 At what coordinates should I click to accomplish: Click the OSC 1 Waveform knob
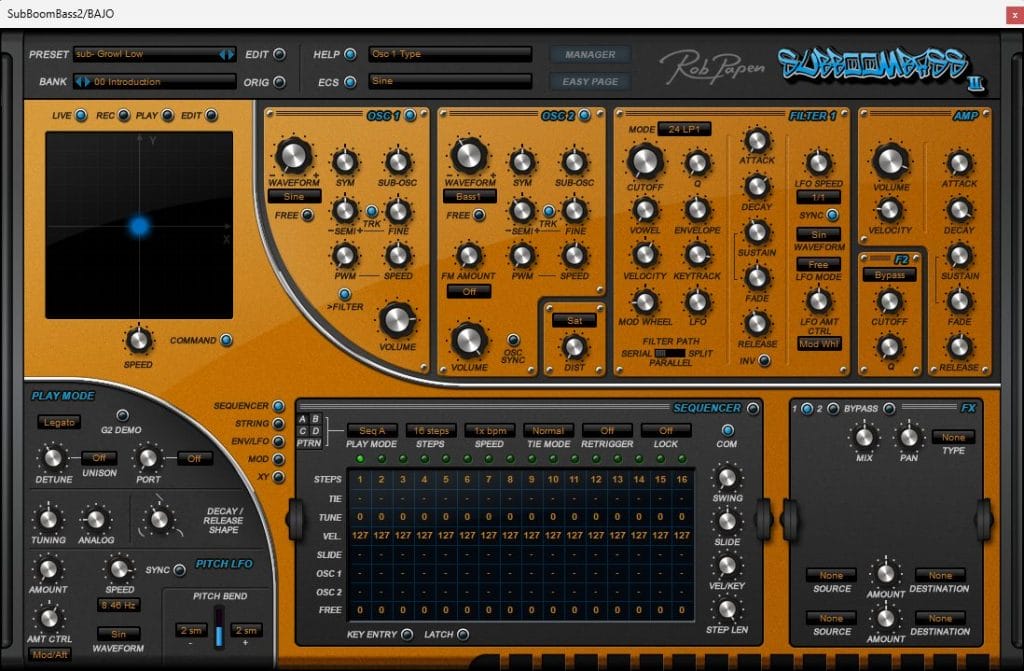292,155
